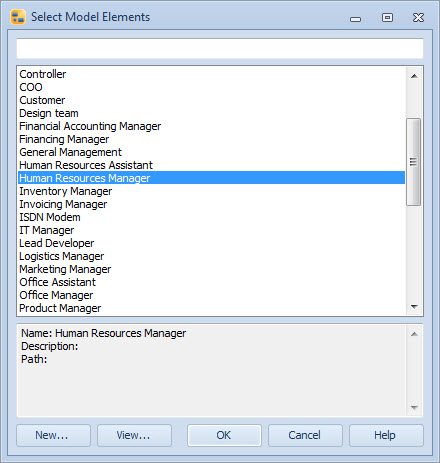Click the element list scrollbar thumb
This screenshot has height=463, width=440.
pos(414,162)
